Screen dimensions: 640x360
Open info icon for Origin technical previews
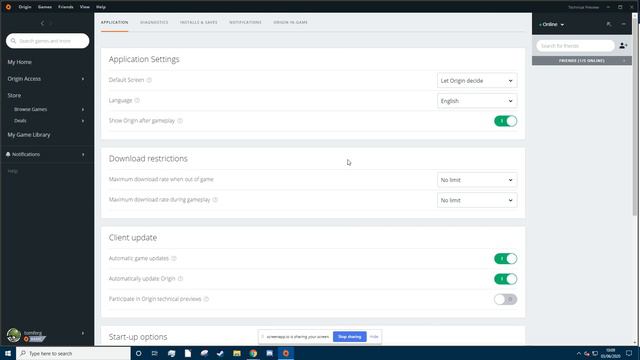[x=207, y=299]
